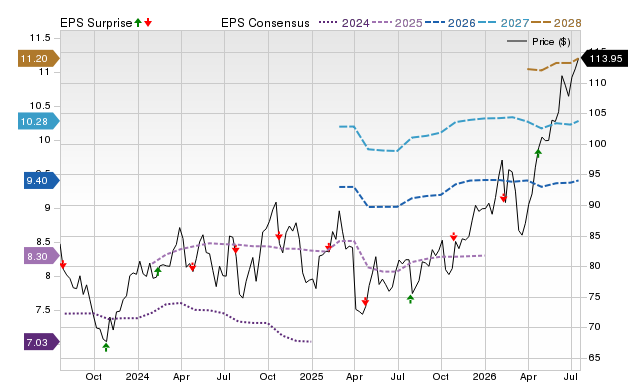
Task: Click the green surprise arrow at the late-2023 price low
Action: click(x=106, y=347)
